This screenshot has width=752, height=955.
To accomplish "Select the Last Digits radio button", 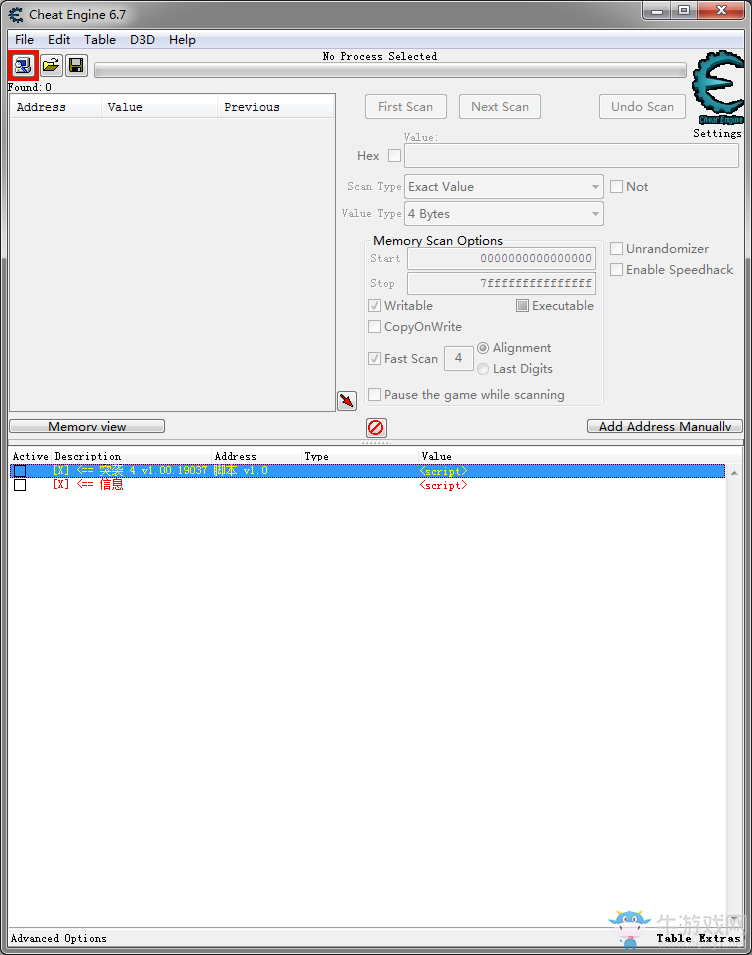I will coord(483,369).
